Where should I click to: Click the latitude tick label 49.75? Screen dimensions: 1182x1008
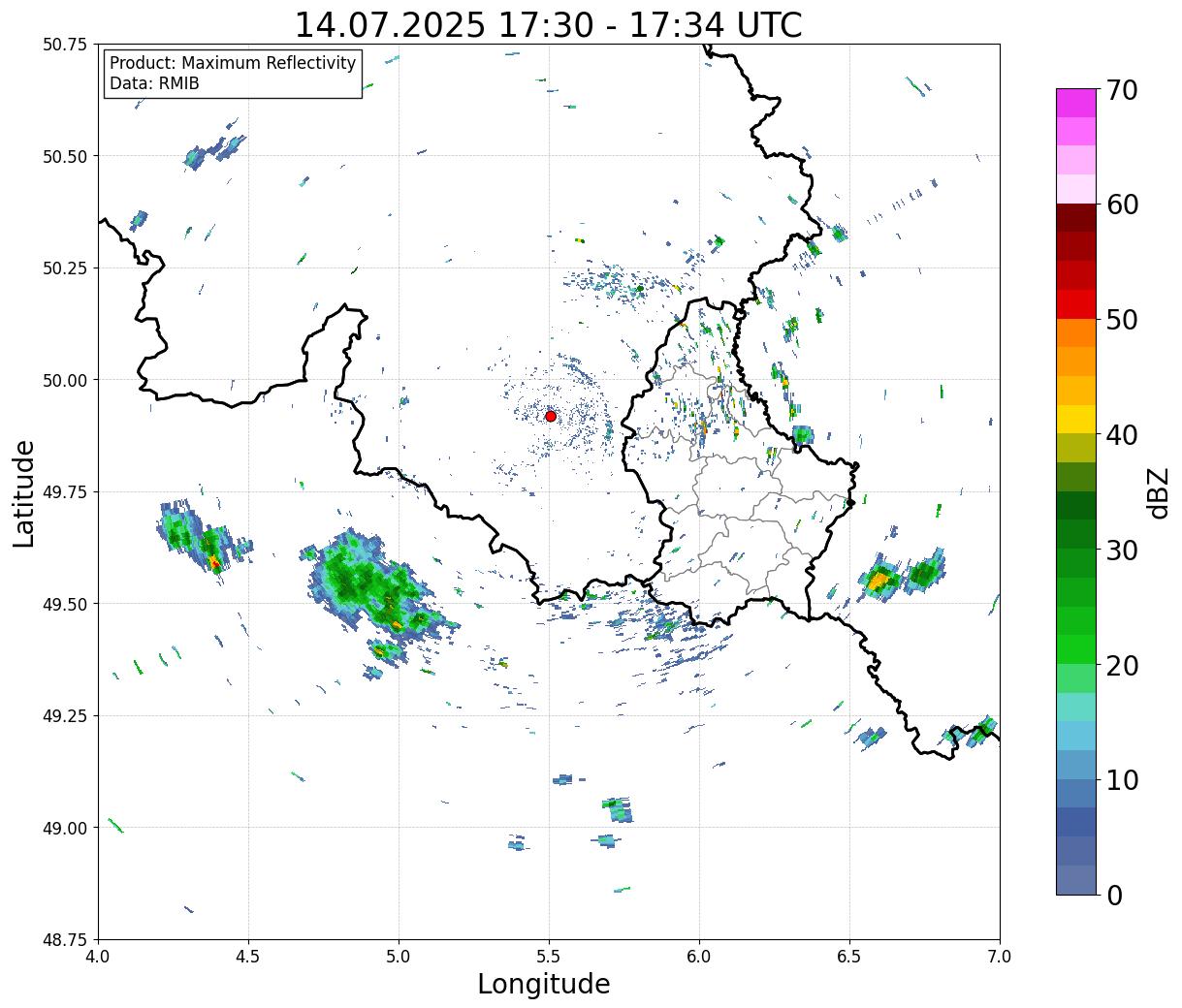coord(66,492)
